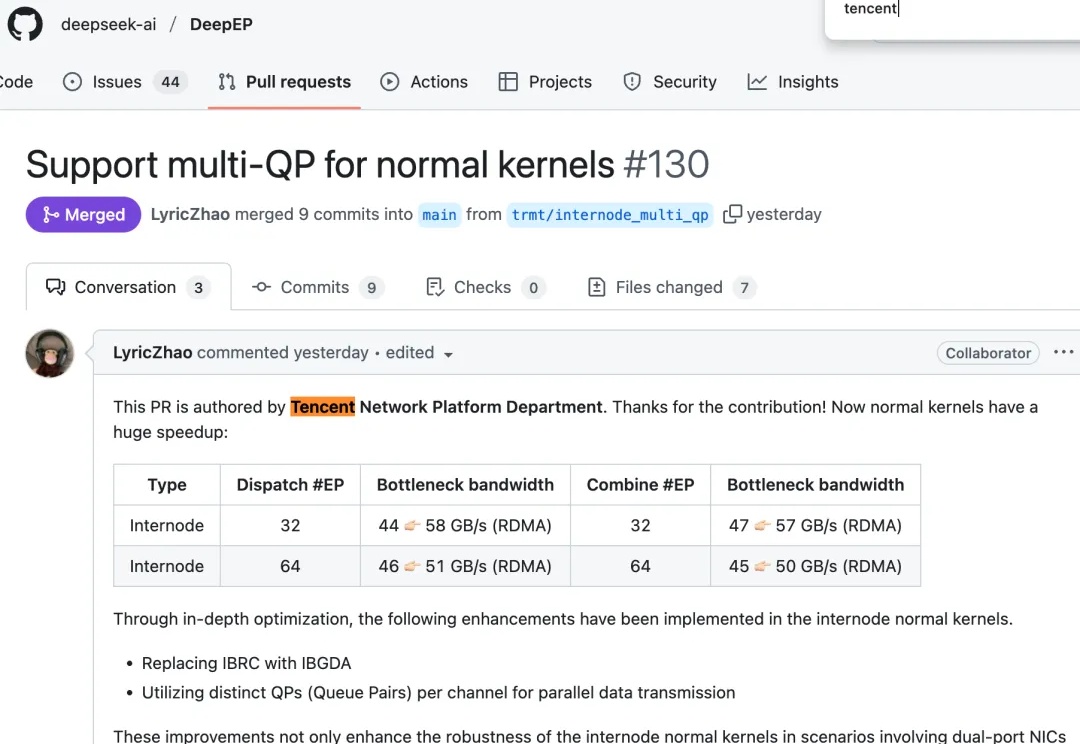Select the Conversation tab
The width and height of the screenshot is (1080, 744).
pyautogui.click(x=128, y=287)
